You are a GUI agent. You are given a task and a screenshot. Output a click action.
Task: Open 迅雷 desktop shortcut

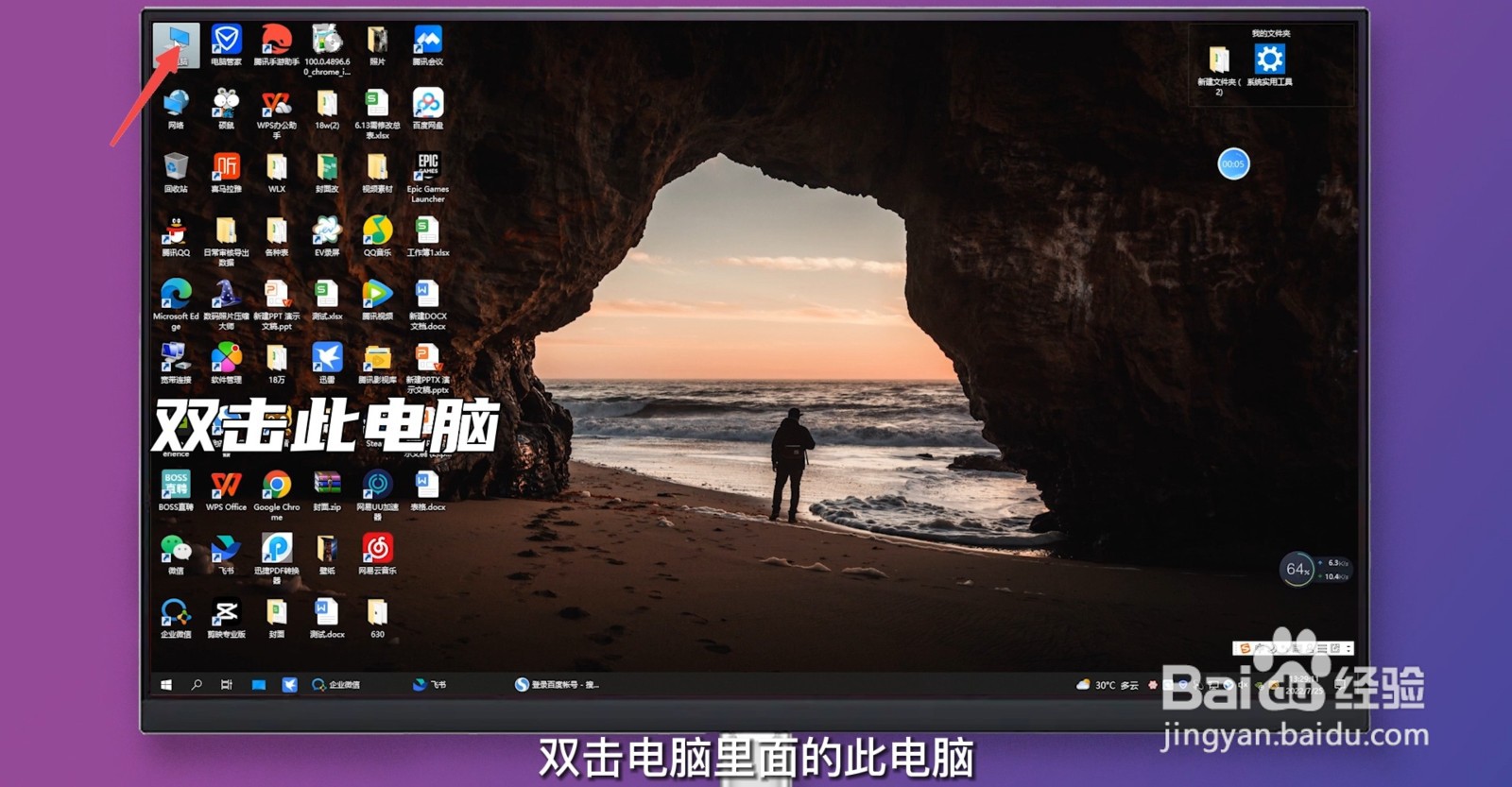[327, 363]
